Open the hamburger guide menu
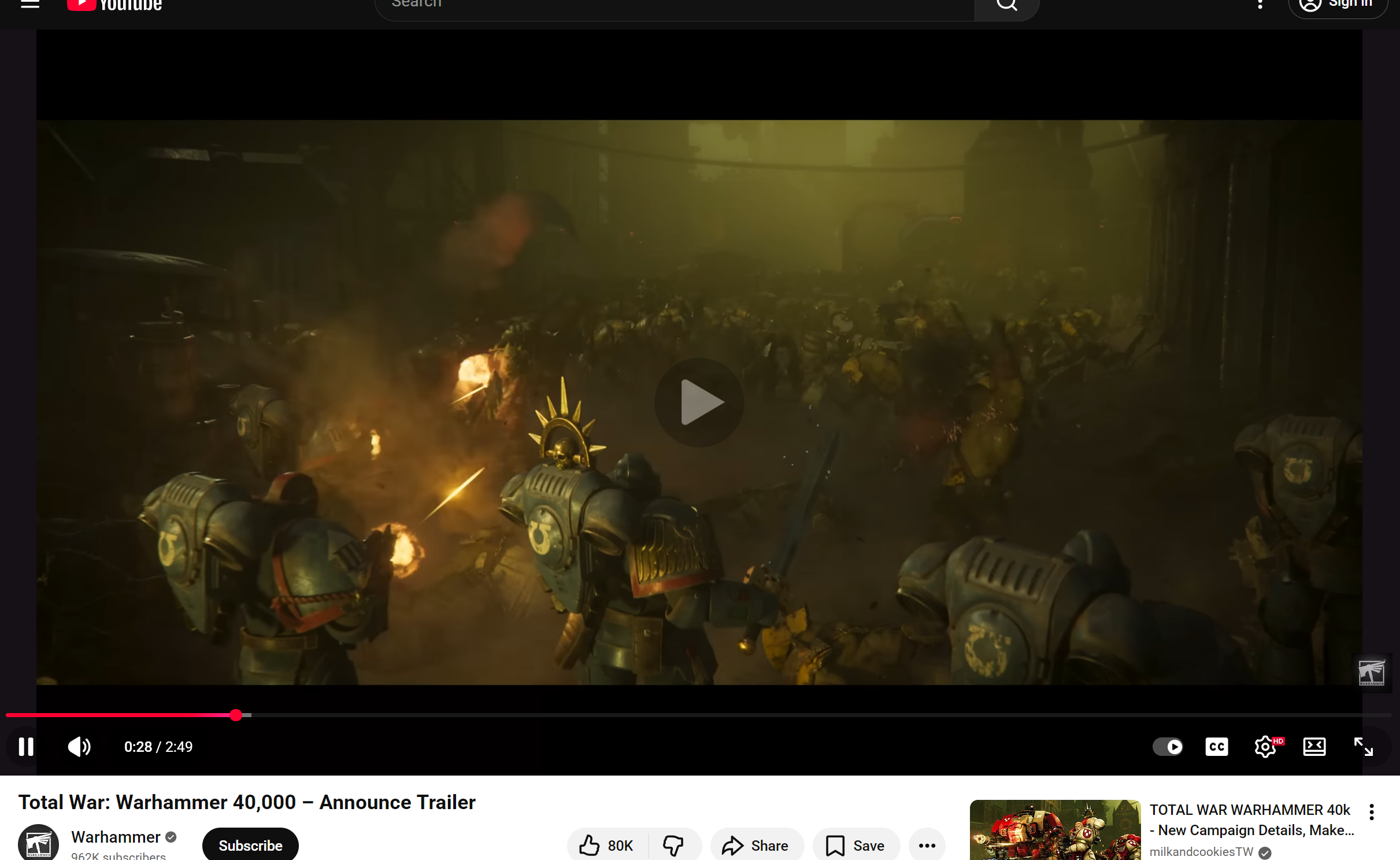The height and width of the screenshot is (860, 1400). (x=30, y=5)
